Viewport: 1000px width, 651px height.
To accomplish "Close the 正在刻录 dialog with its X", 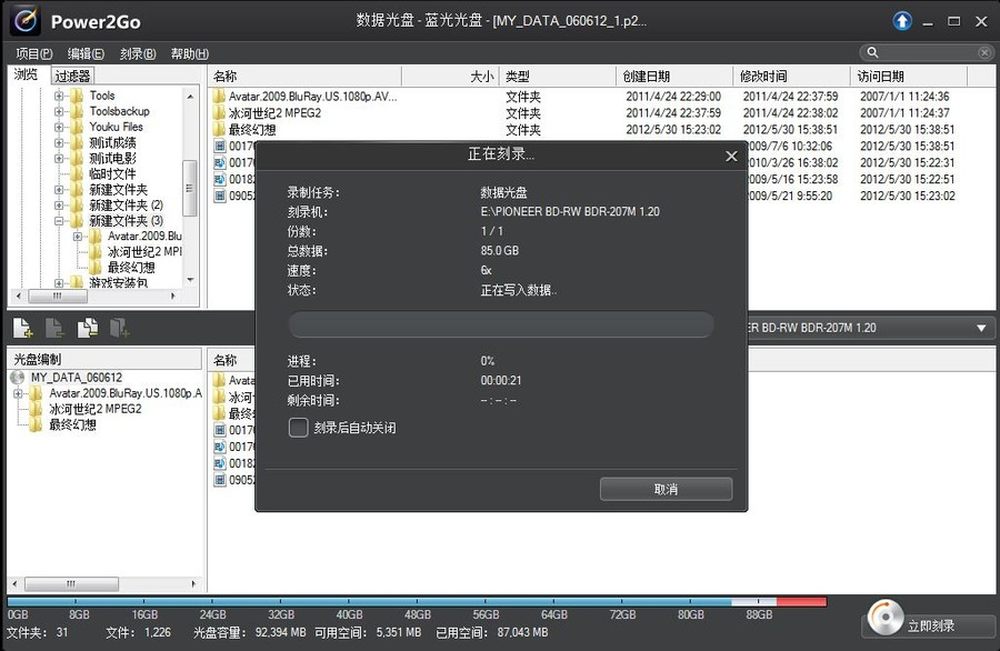I will coord(732,156).
